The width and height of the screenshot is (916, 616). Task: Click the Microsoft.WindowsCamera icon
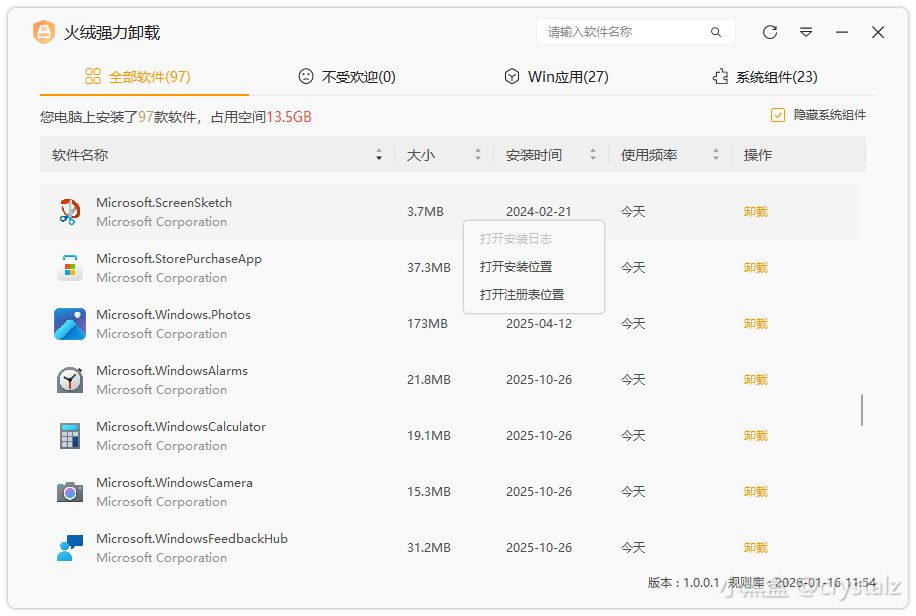70,492
